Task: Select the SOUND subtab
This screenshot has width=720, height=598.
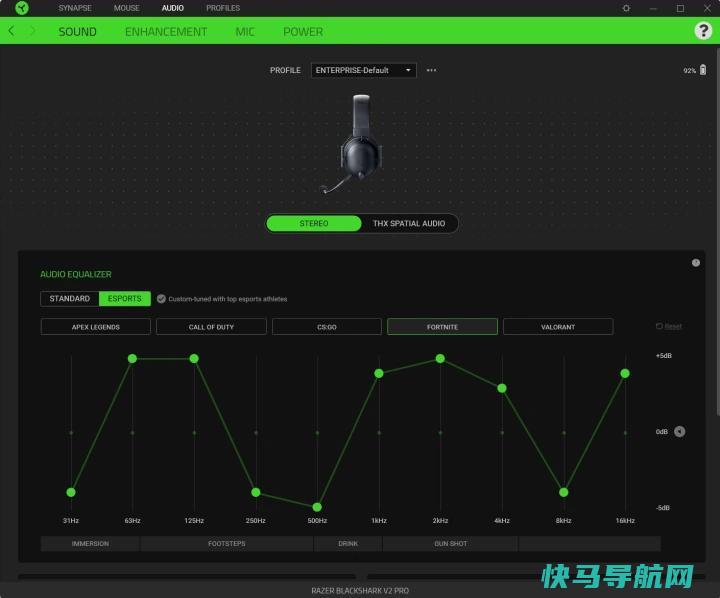Action: pyautogui.click(x=77, y=32)
